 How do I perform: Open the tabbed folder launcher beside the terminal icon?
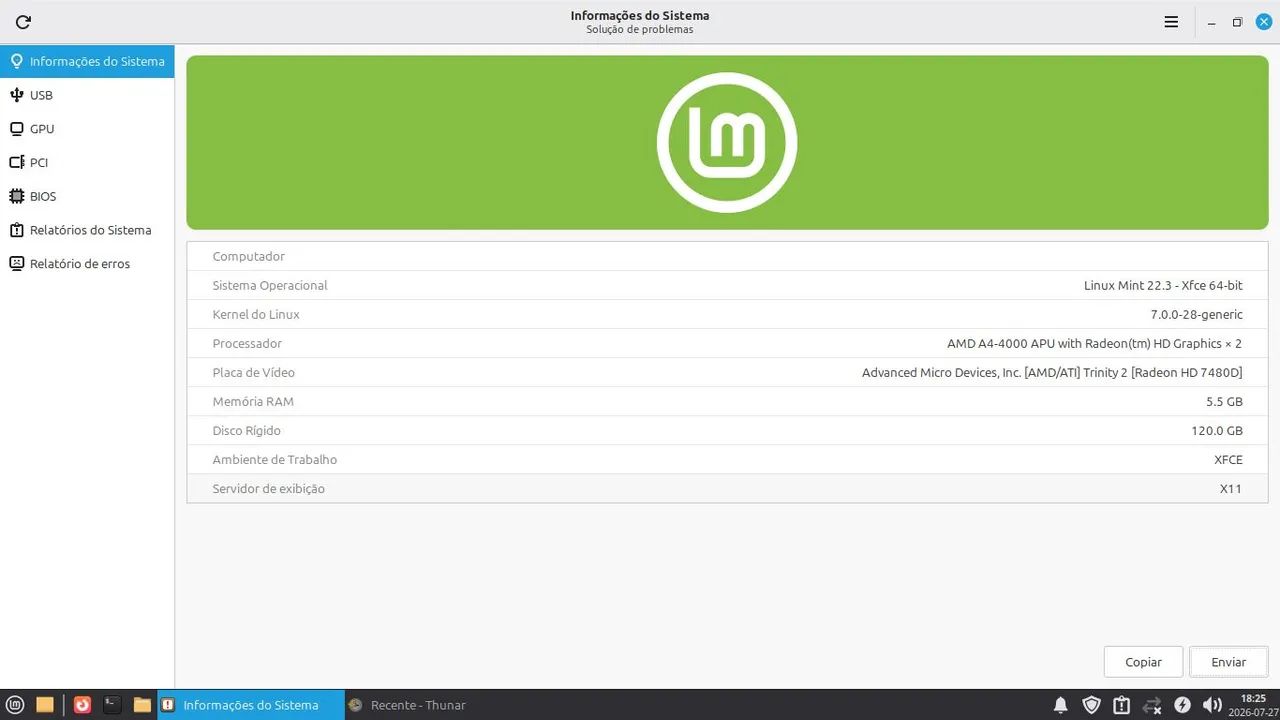[142, 705]
